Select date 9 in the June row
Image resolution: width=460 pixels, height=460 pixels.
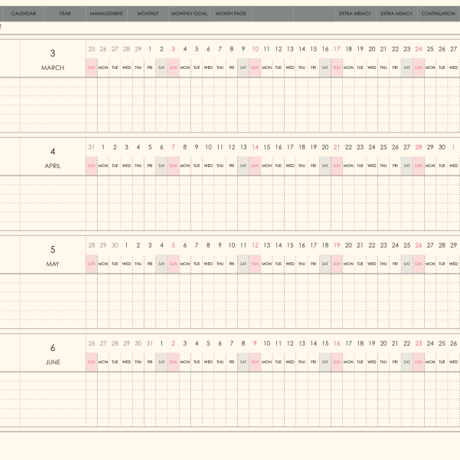pyautogui.click(x=255, y=343)
